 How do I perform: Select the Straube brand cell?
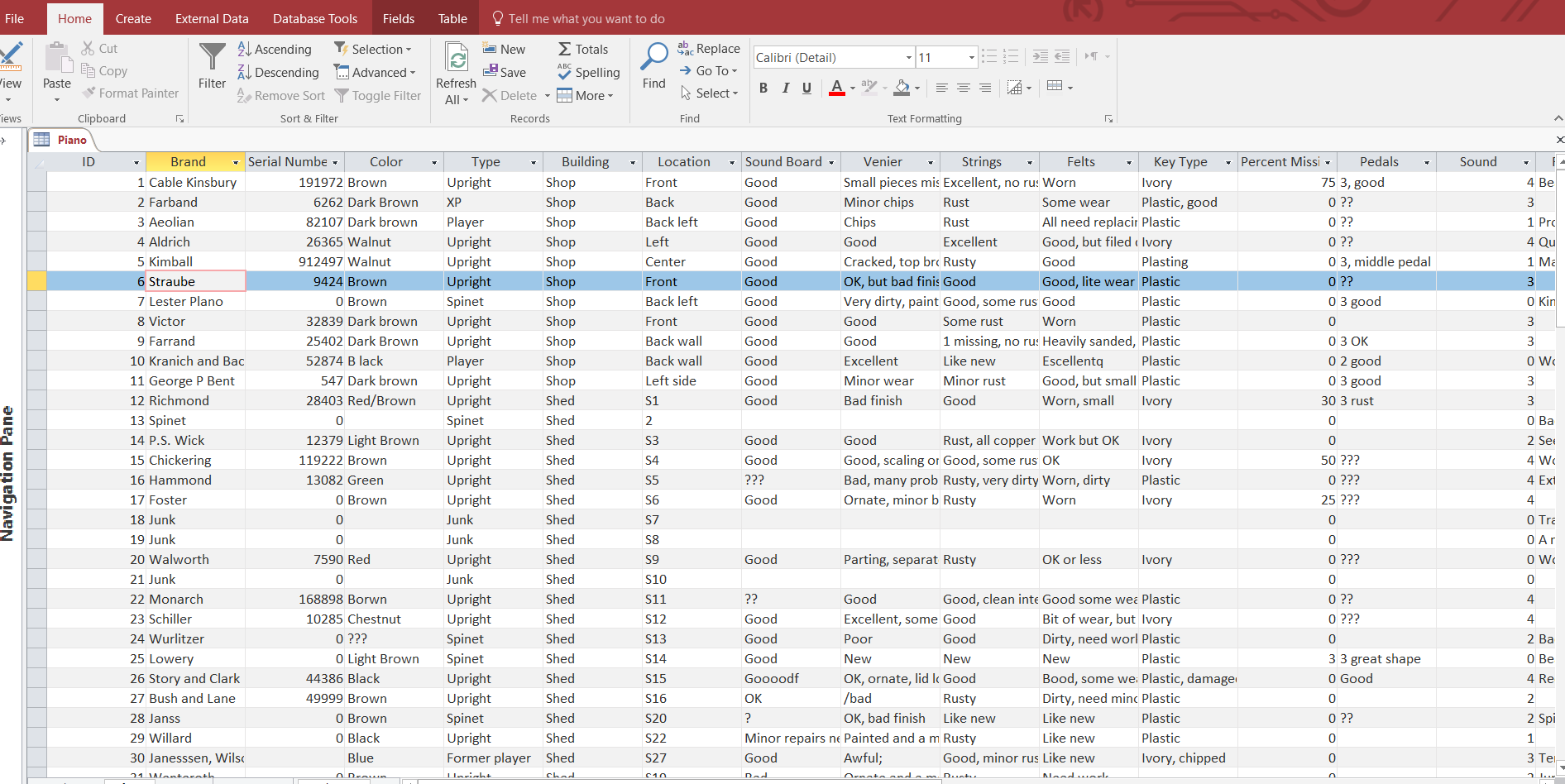click(x=195, y=281)
